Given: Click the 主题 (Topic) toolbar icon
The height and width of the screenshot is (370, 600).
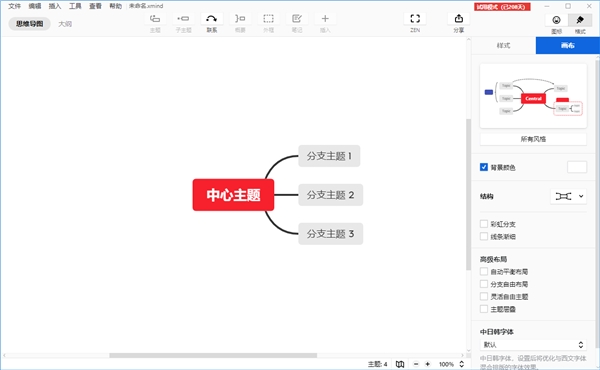Looking at the screenshot, I should pyautogui.click(x=155, y=19).
